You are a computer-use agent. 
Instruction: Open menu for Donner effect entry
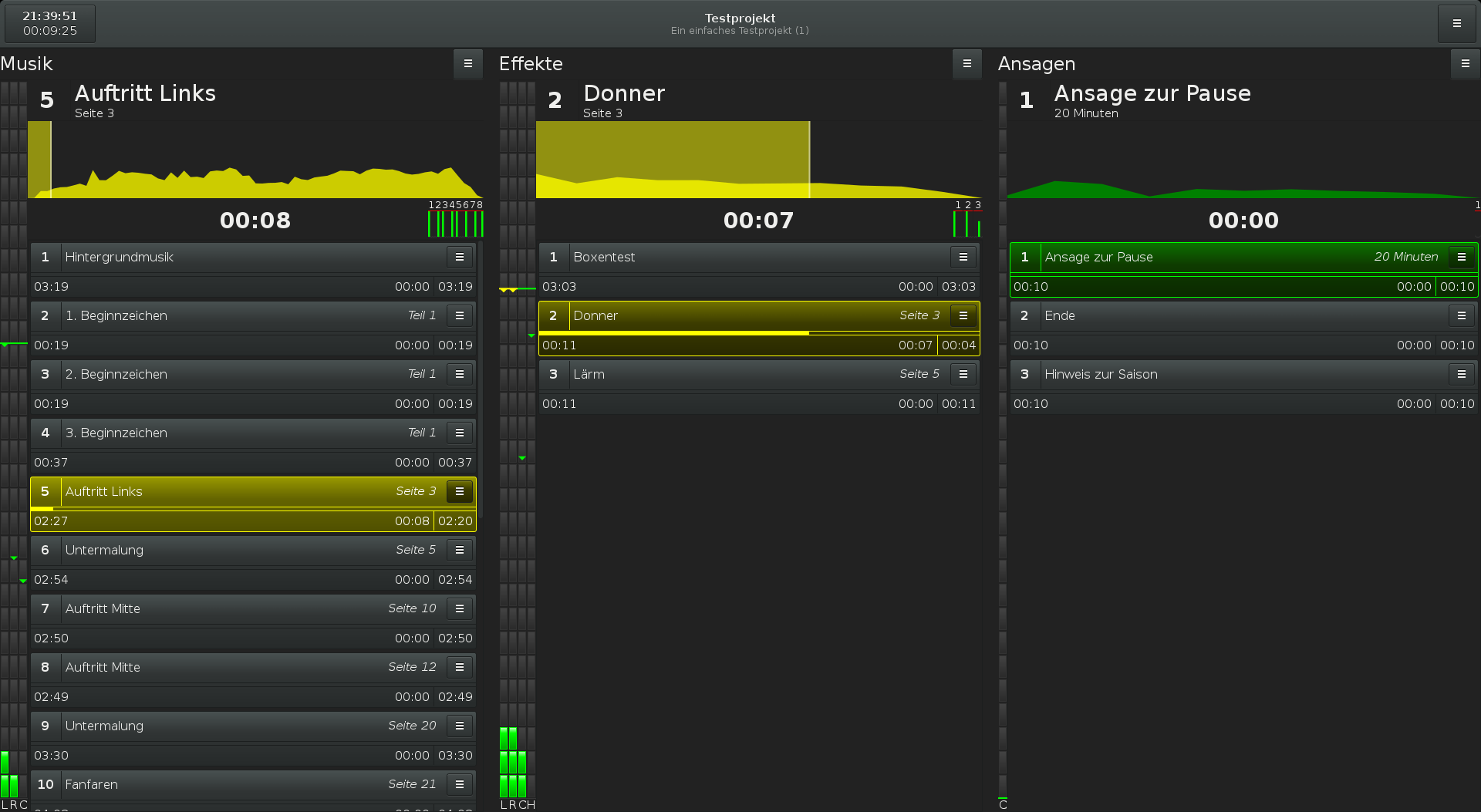pyautogui.click(x=963, y=315)
